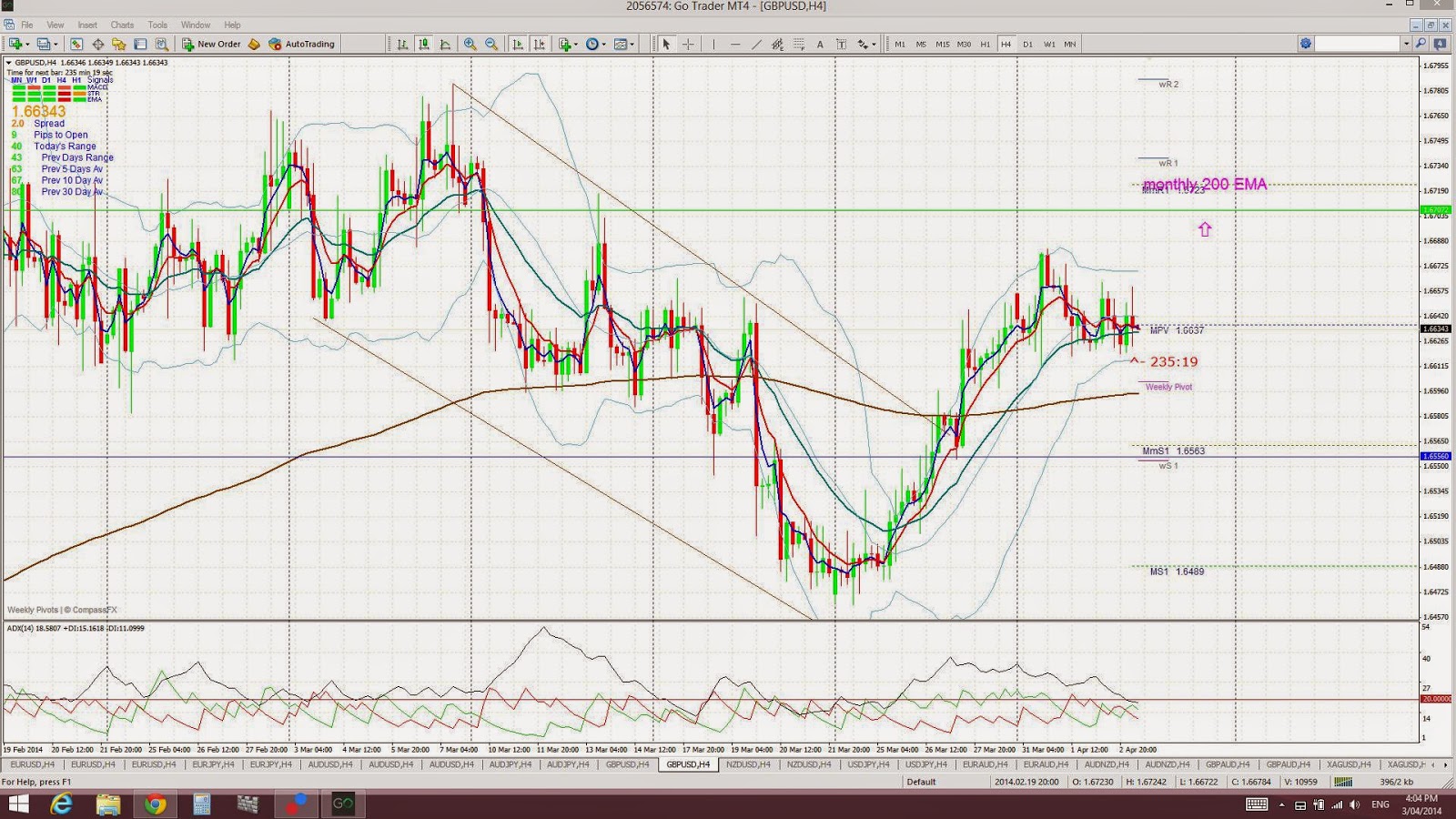The height and width of the screenshot is (819, 1456).
Task: Zoom in on the chart
Action: point(470,44)
